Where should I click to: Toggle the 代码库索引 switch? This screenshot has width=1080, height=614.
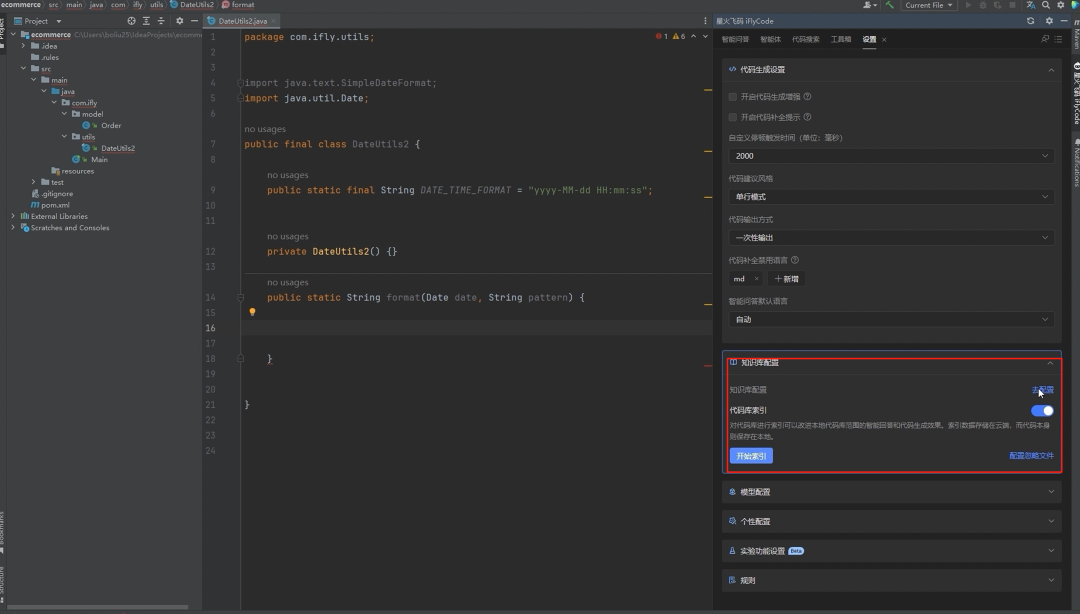click(1042, 411)
